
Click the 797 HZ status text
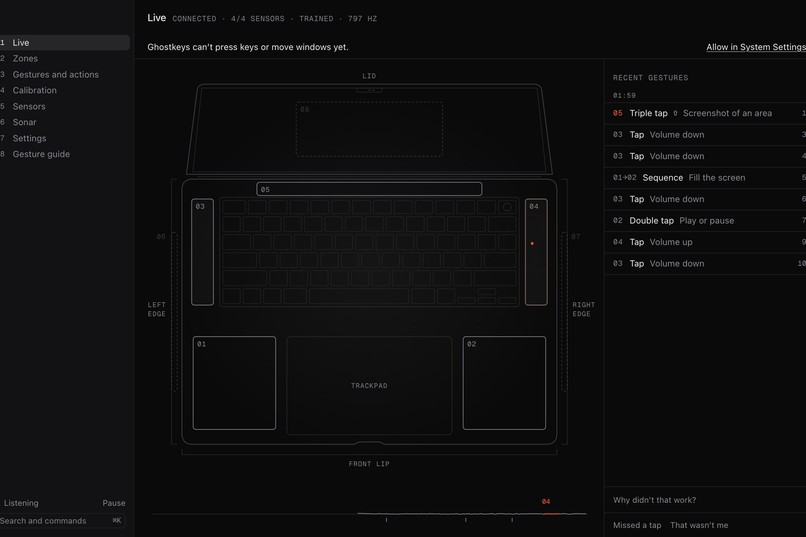(x=362, y=18)
